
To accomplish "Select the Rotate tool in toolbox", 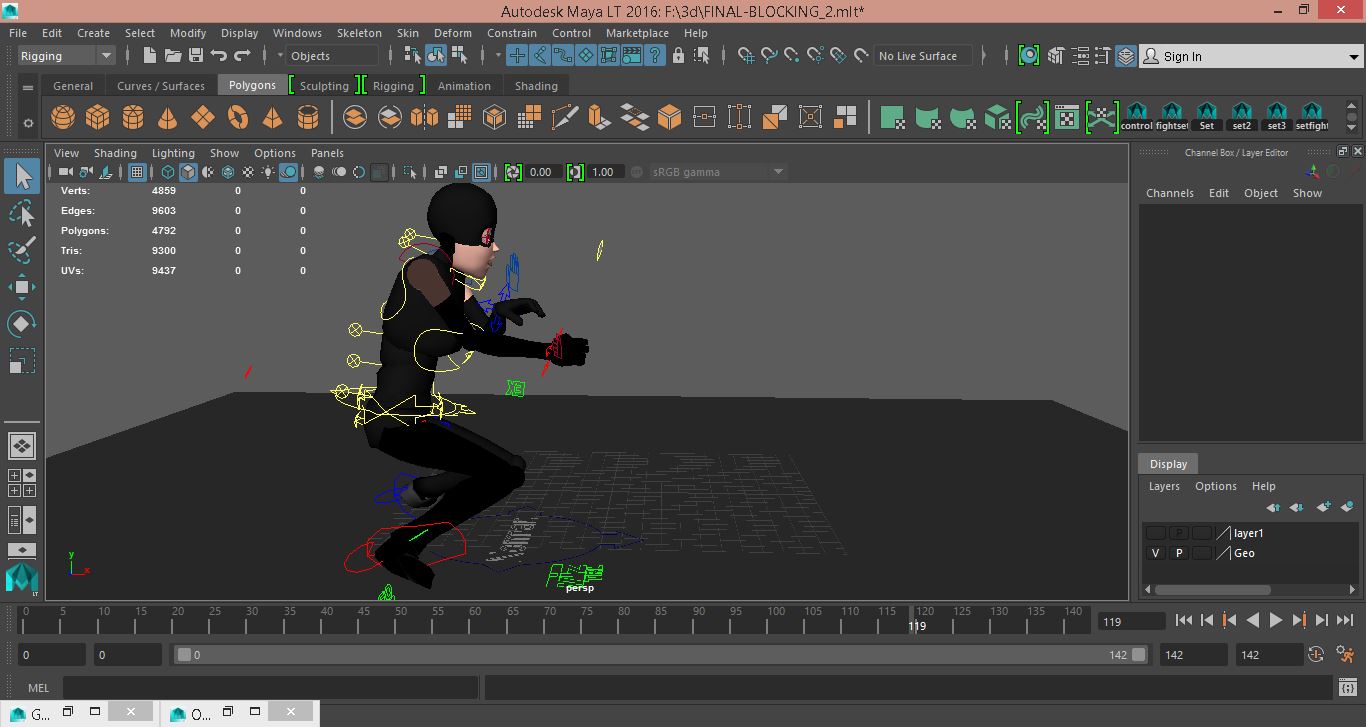I will (22, 323).
